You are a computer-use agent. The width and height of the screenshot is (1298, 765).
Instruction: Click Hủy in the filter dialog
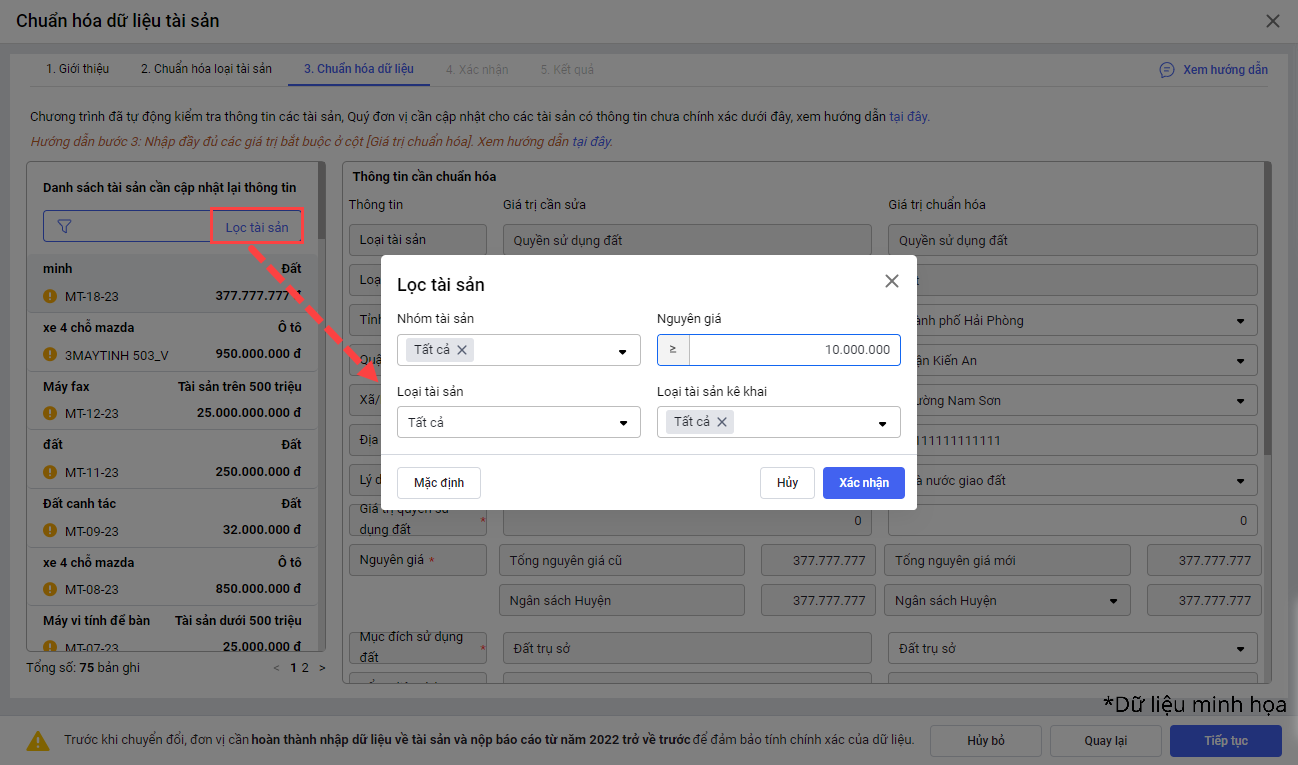tap(787, 483)
